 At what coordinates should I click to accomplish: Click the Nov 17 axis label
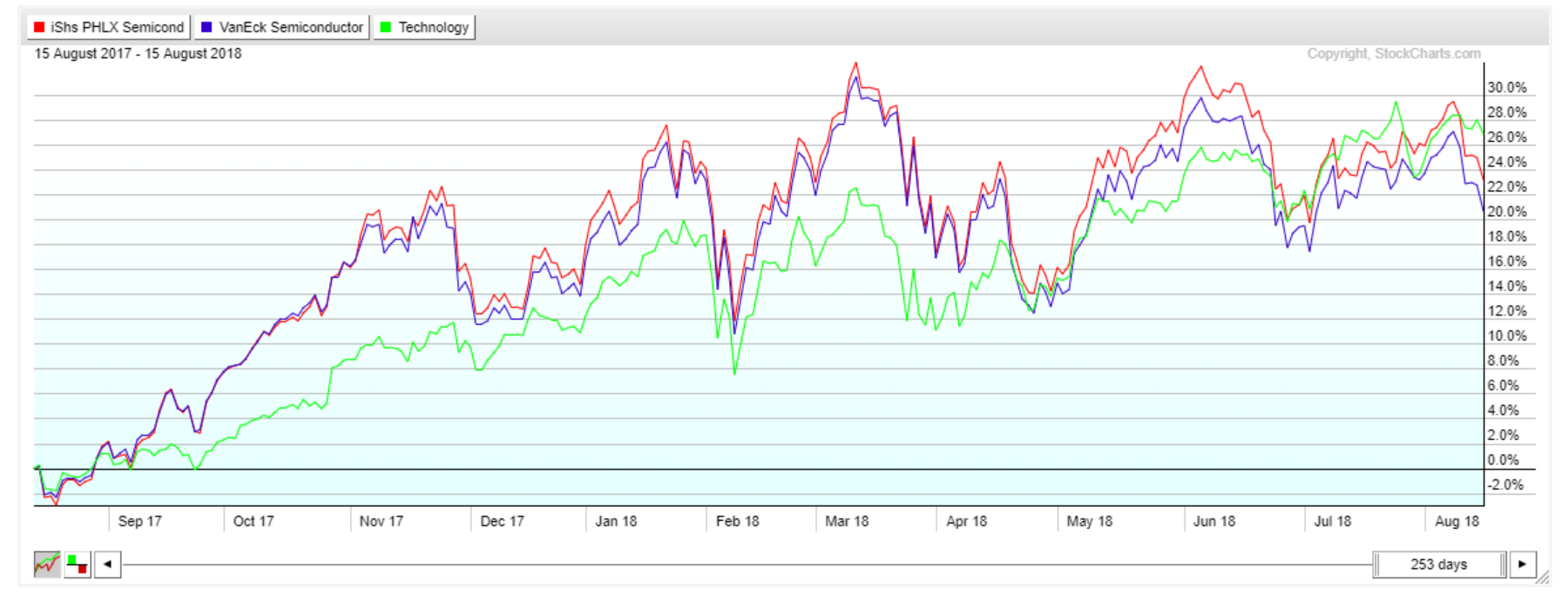[382, 521]
